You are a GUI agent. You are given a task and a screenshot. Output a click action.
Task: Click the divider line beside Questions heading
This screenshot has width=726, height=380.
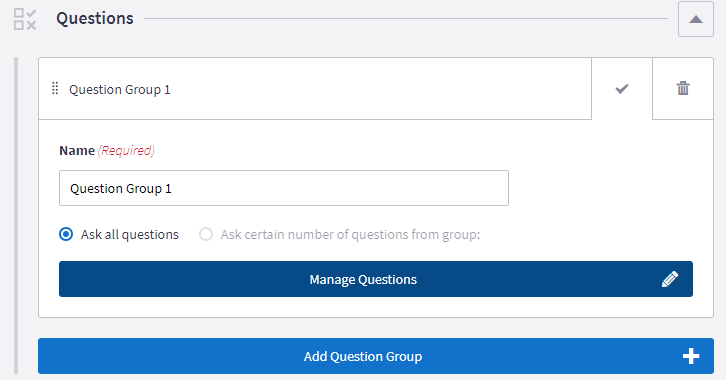pos(406,19)
